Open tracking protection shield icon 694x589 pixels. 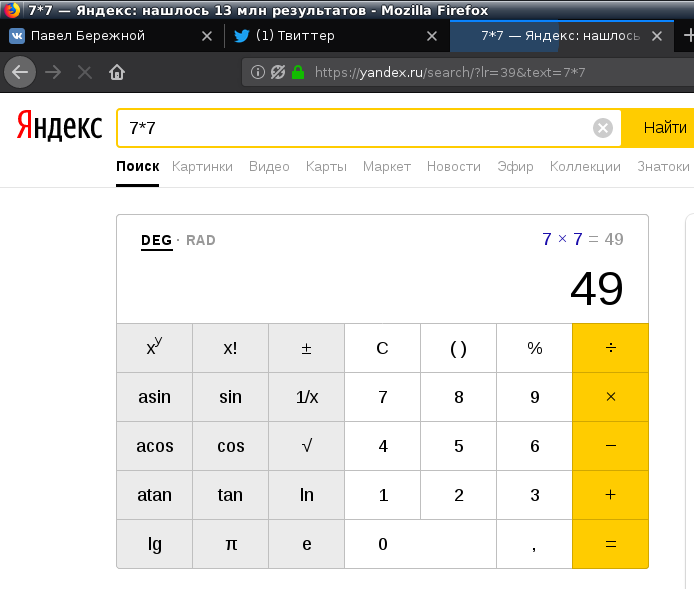(278, 72)
